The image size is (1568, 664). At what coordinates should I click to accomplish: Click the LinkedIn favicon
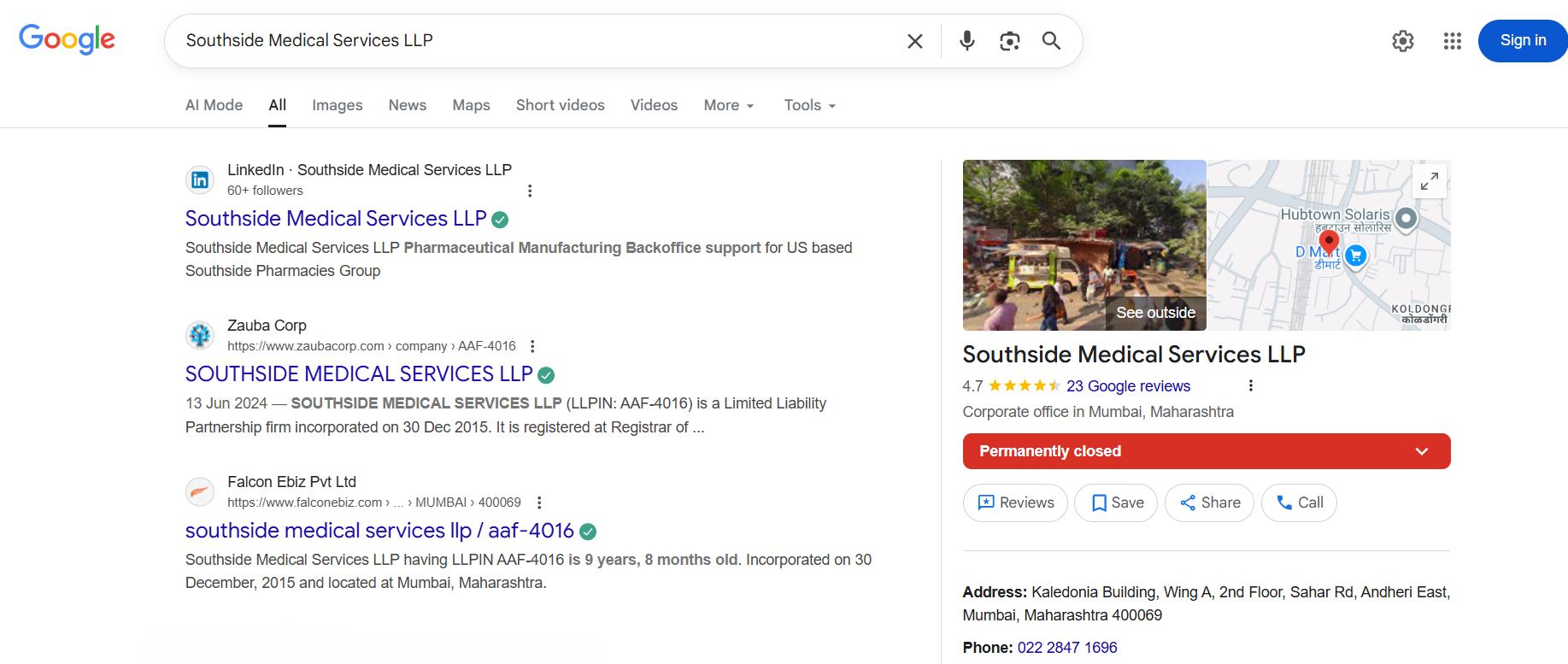pyautogui.click(x=200, y=179)
